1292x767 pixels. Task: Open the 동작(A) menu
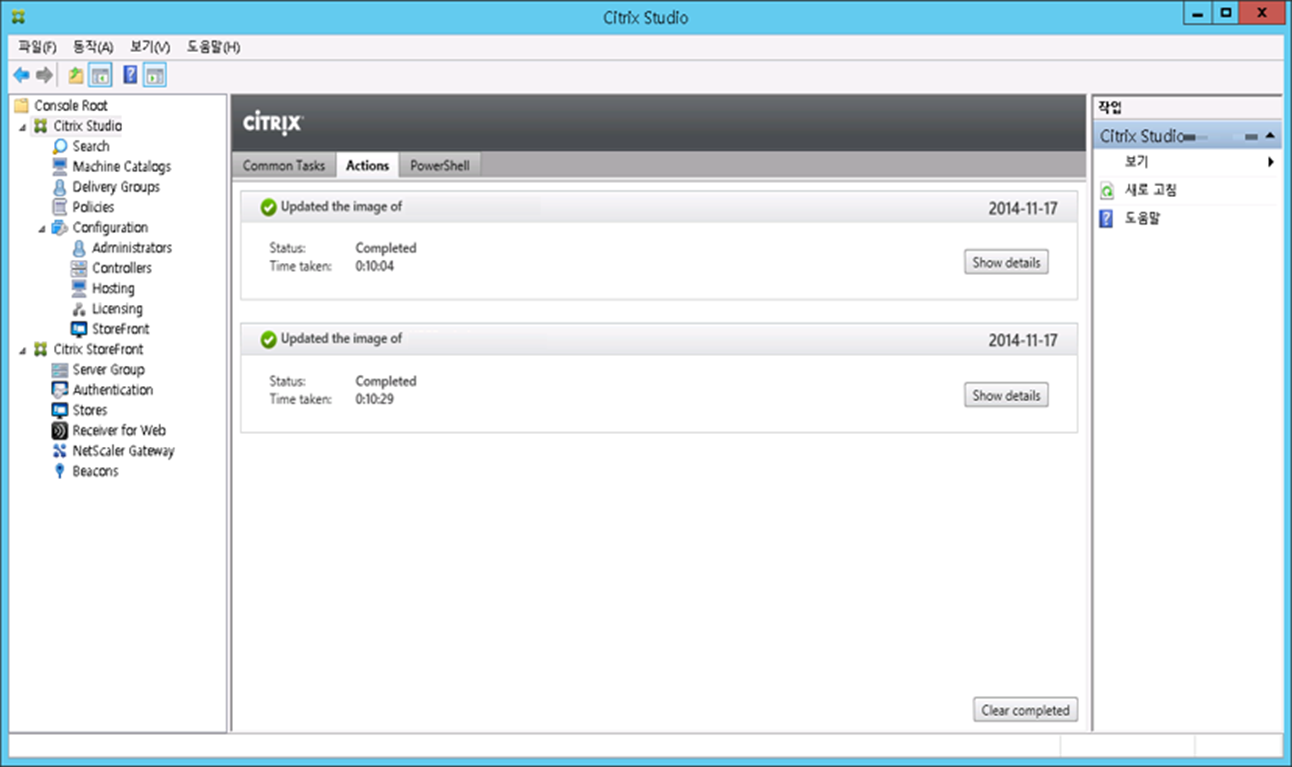(x=93, y=47)
